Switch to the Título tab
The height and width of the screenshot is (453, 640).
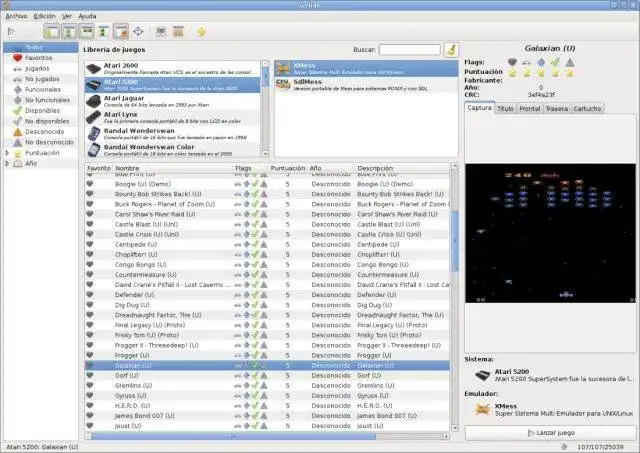[505, 109]
